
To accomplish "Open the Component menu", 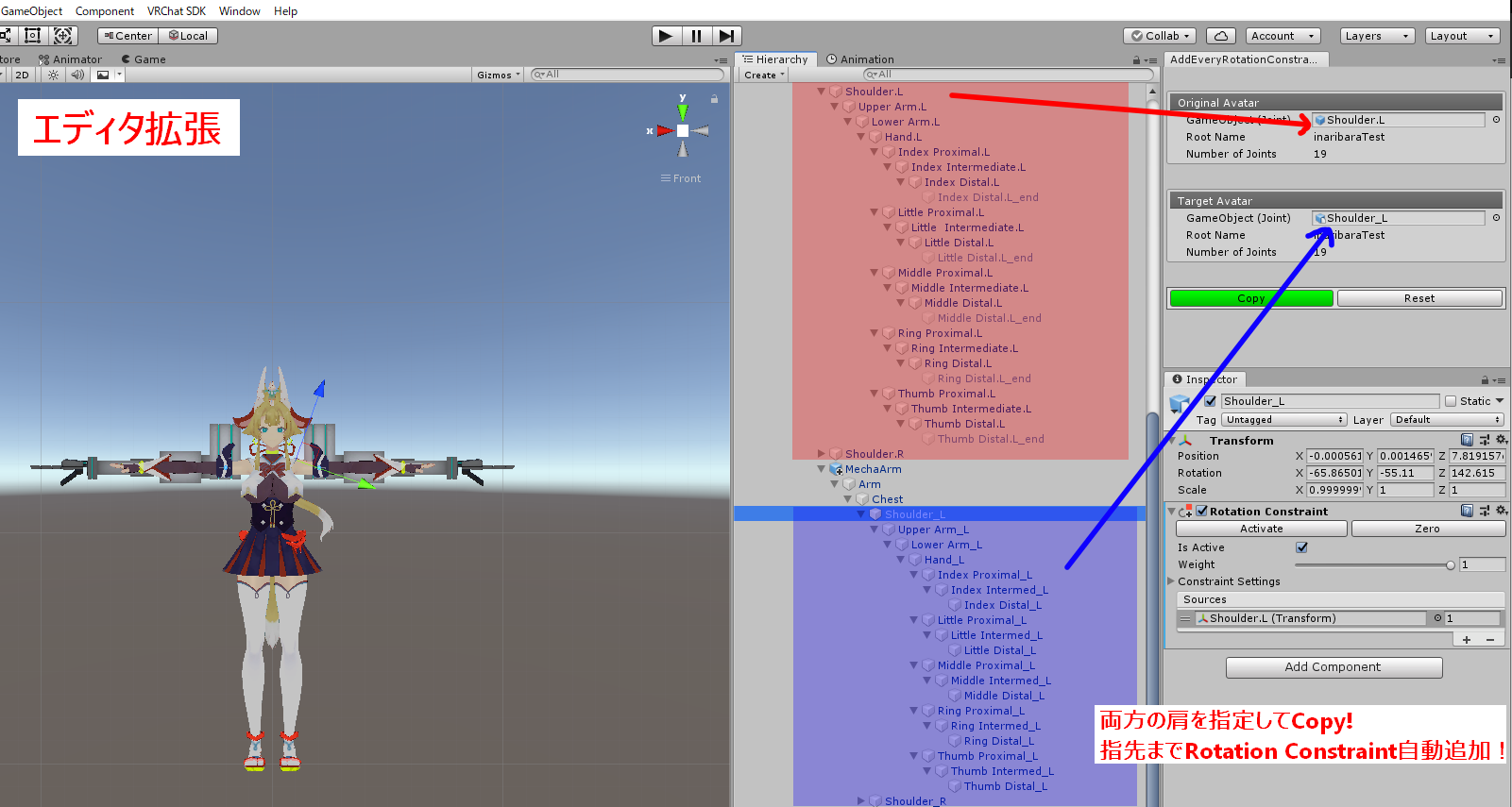I will pos(105,11).
